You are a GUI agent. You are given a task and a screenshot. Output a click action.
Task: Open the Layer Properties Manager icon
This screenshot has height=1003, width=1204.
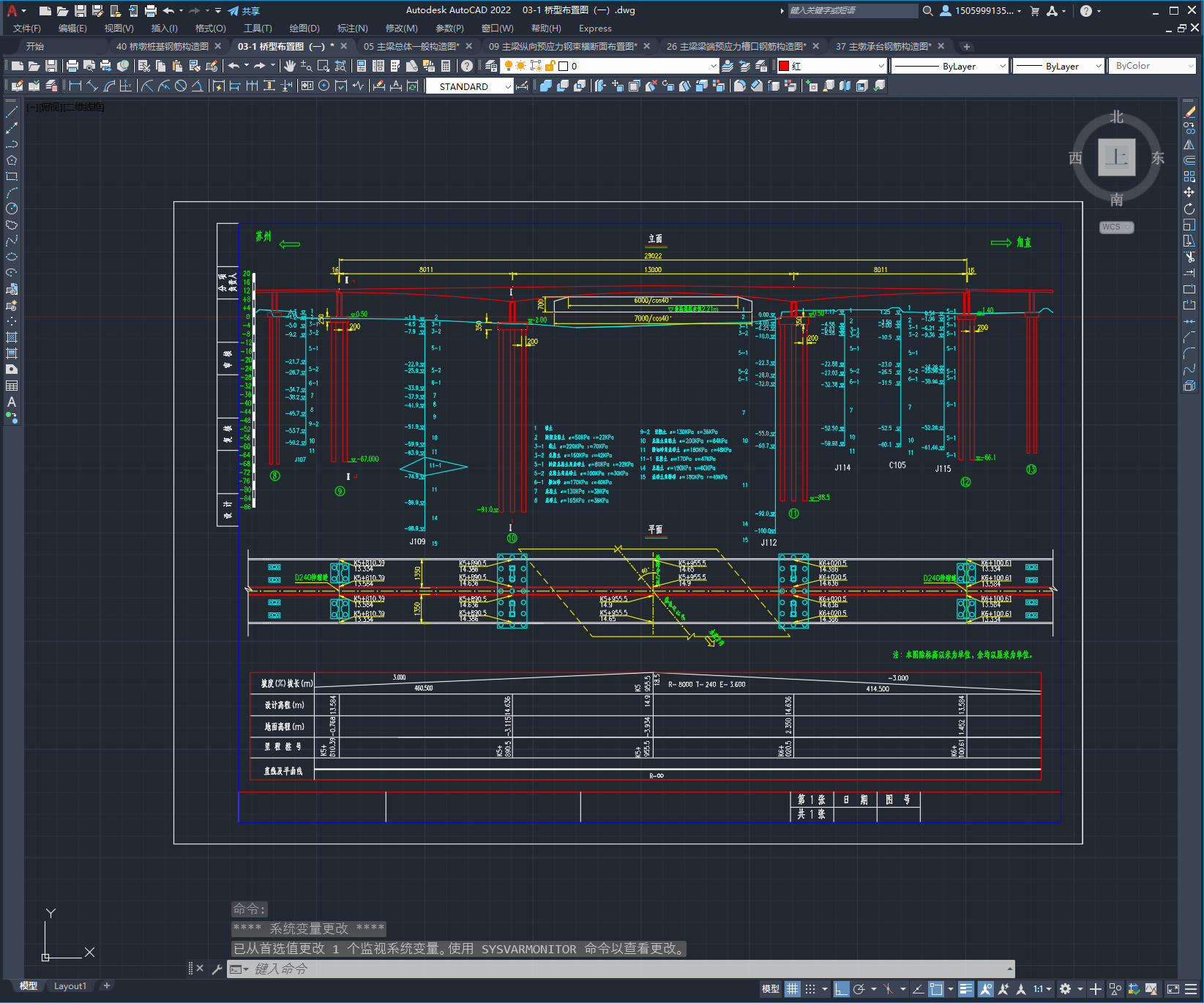point(491,66)
